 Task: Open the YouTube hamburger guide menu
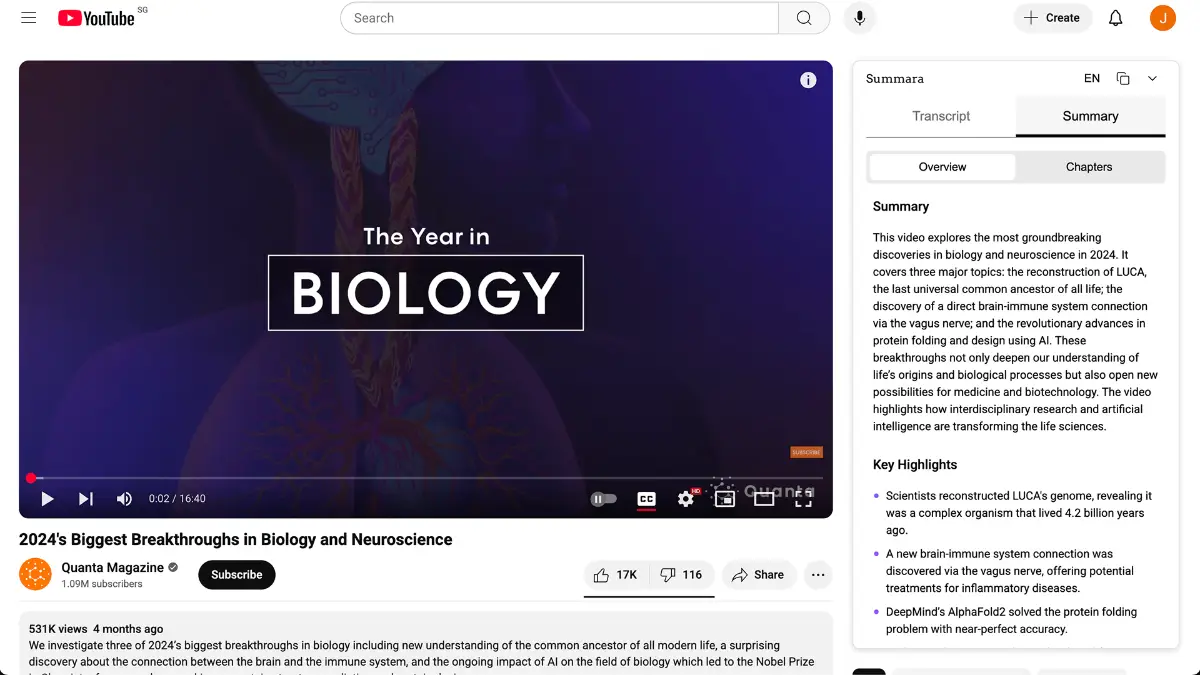pyautogui.click(x=28, y=18)
